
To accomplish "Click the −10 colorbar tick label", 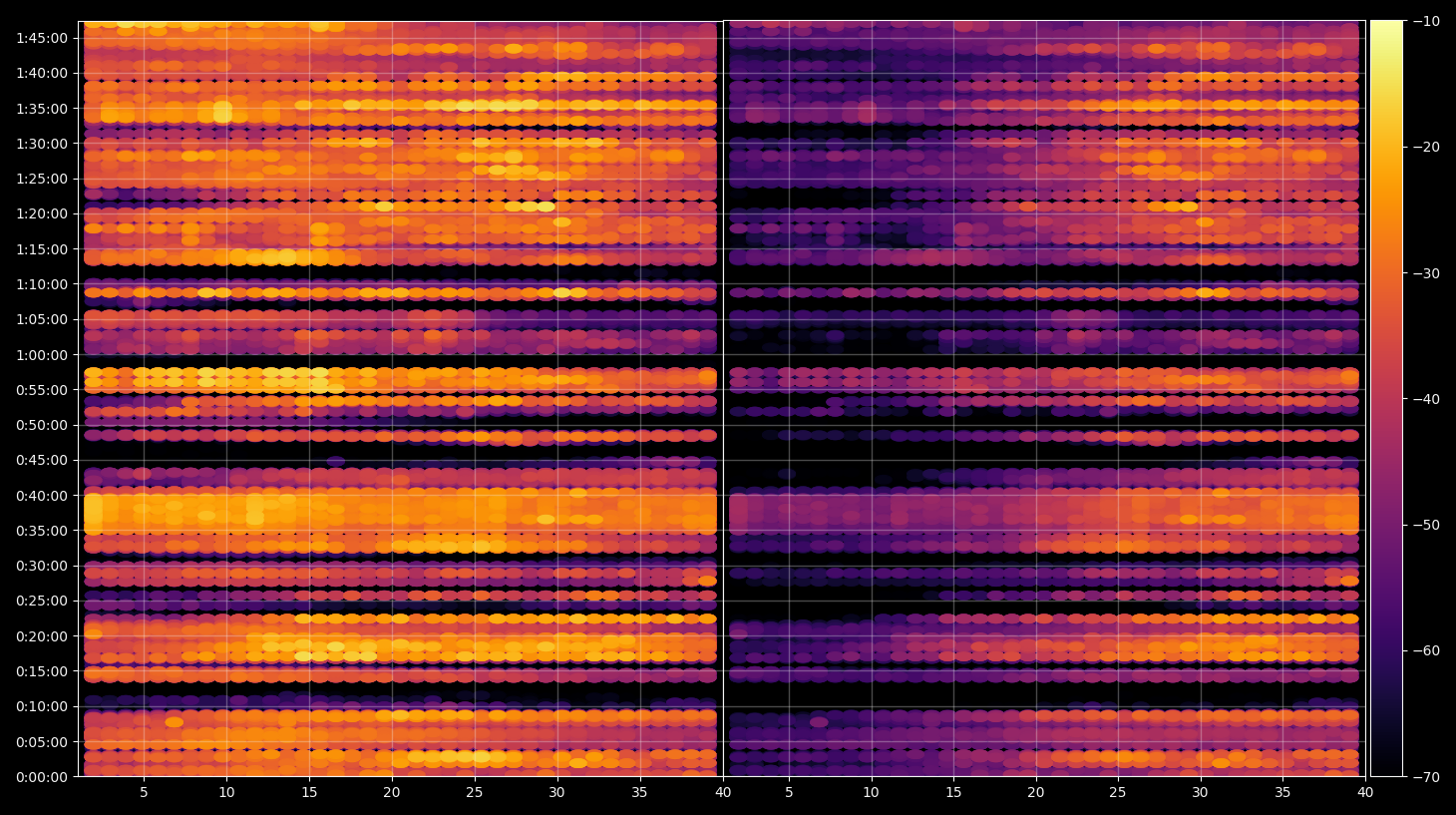I will point(1426,21).
